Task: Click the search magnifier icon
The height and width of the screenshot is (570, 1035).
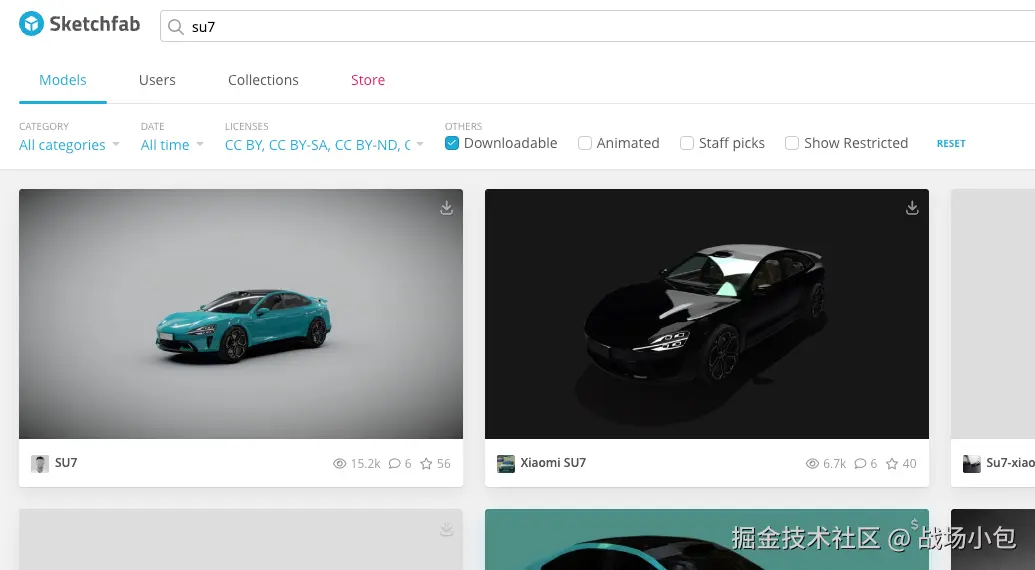Action: click(176, 27)
